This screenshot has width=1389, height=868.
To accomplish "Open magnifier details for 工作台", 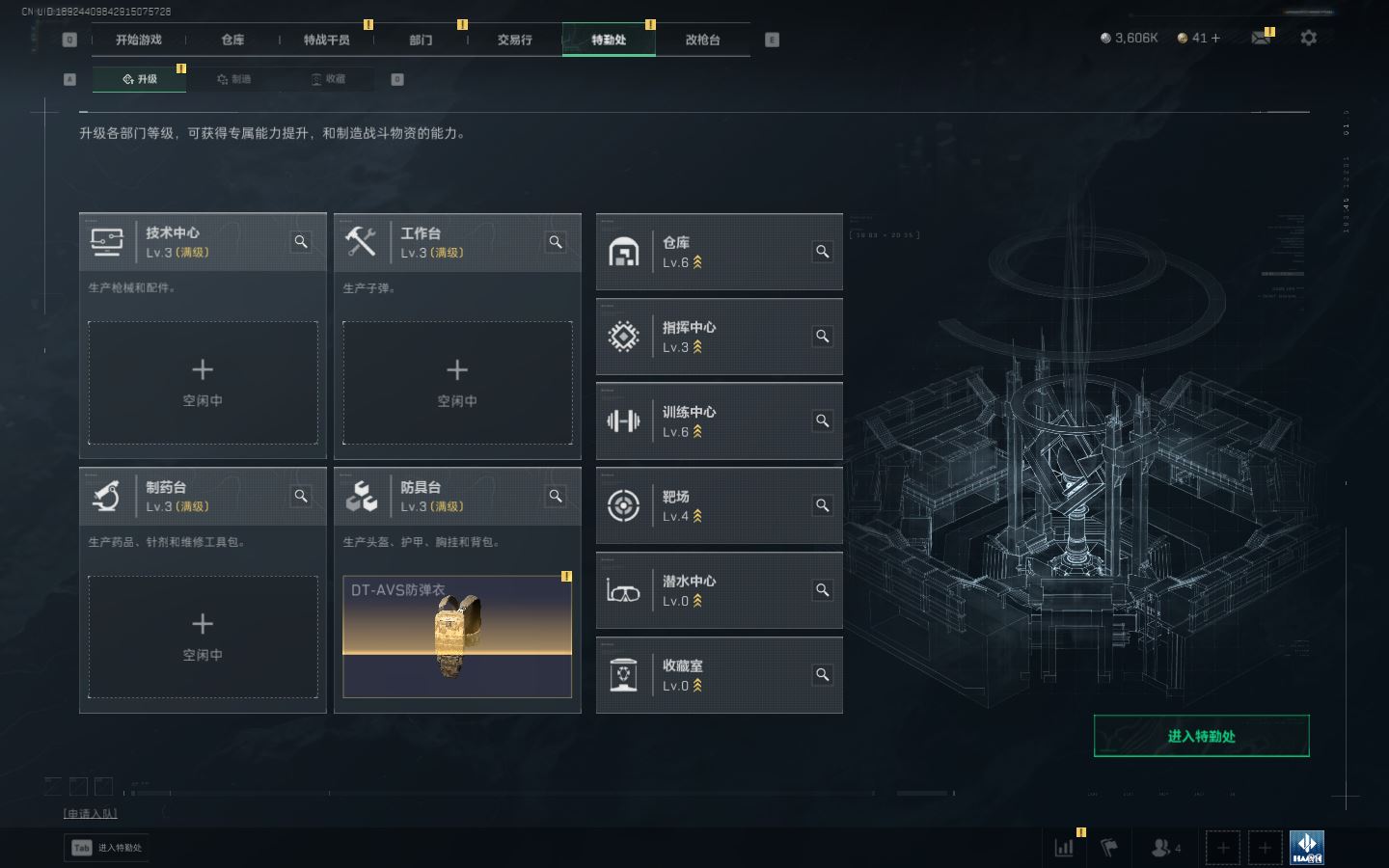I will [556, 242].
